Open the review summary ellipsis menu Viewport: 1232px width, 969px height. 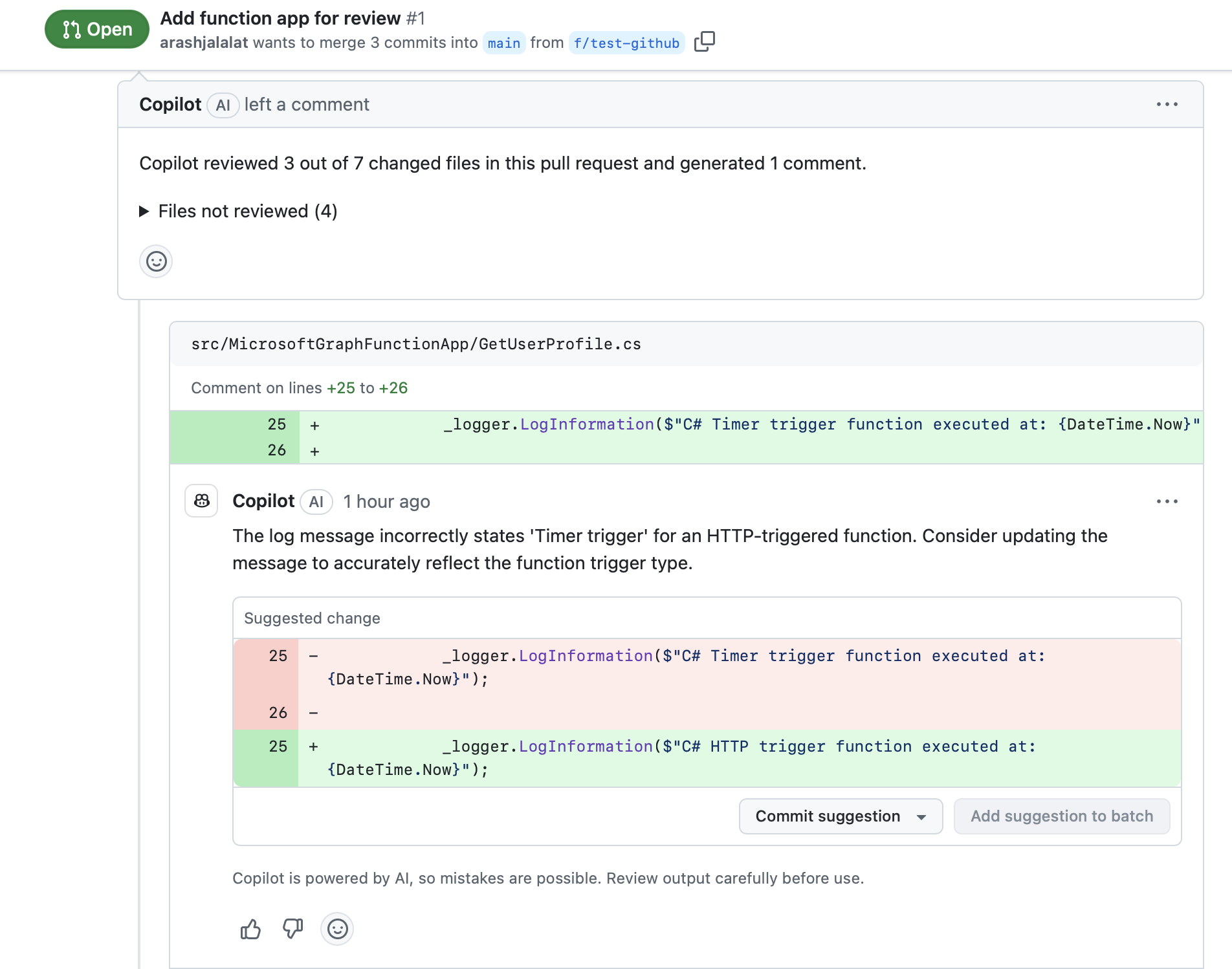(x=1167, y=104)
